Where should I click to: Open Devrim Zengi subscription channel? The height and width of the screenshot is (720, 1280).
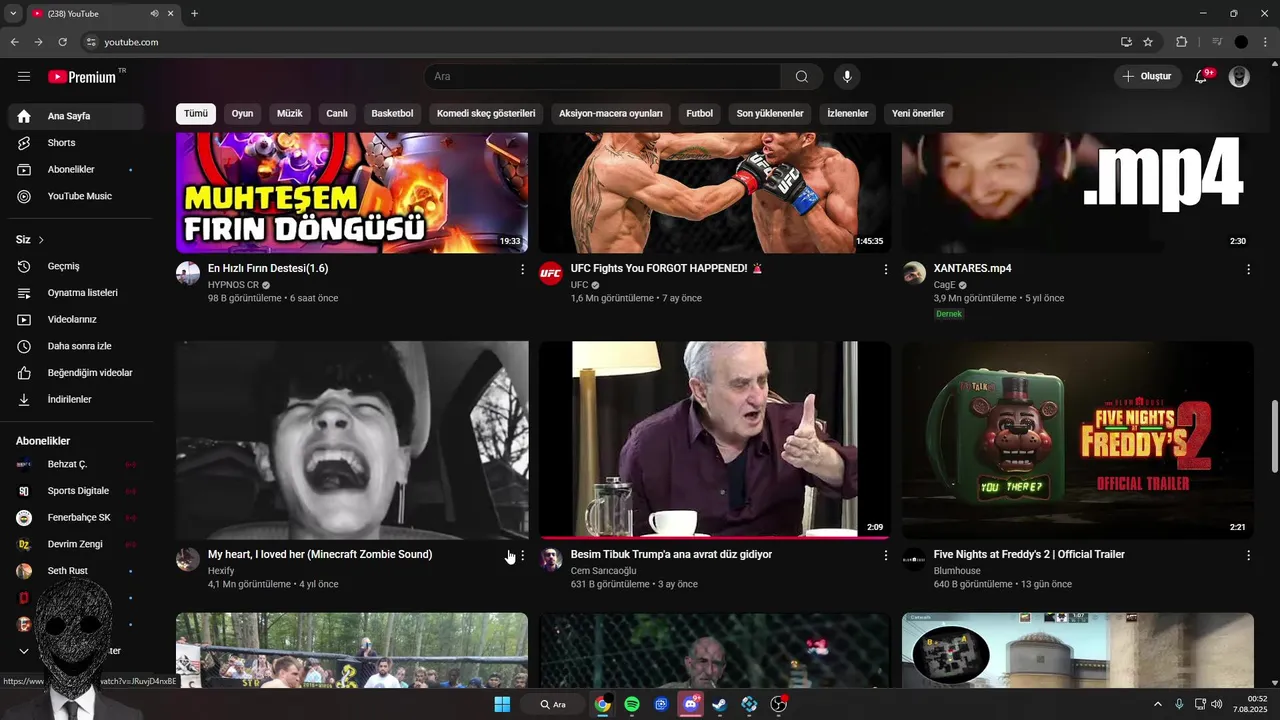click(x=76, y=544)
